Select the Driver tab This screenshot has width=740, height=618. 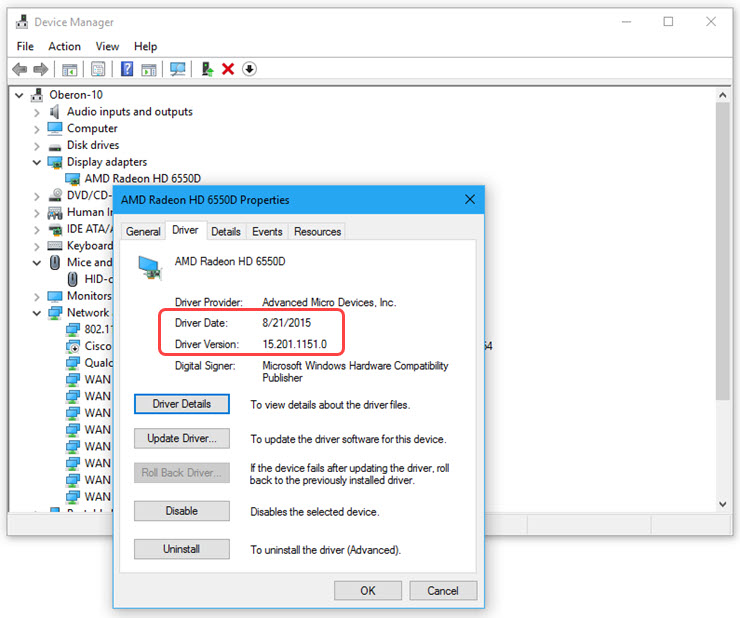coord(185,230)
